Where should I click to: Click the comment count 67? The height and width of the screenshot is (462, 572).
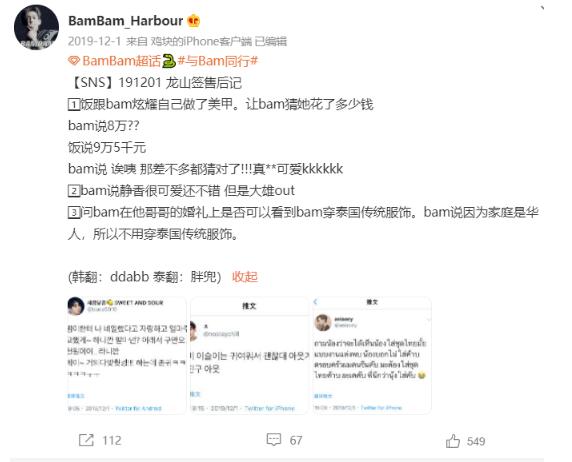point(295,440)
